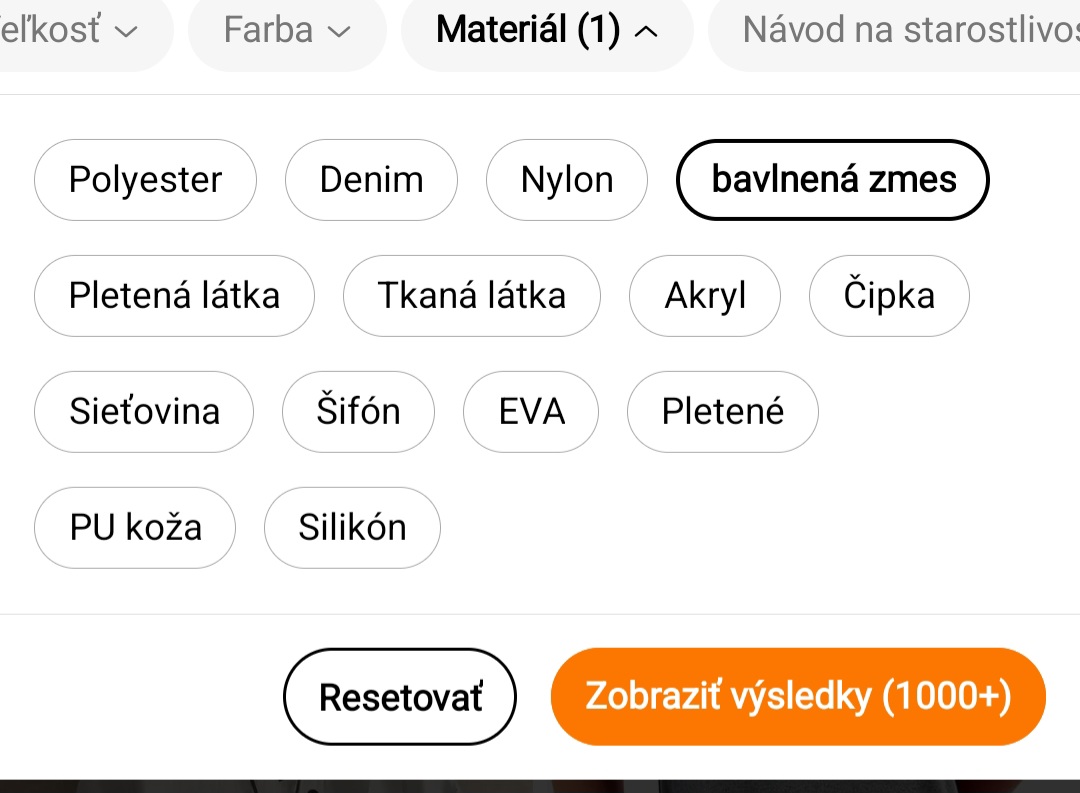Deselect the bavlnená zmes chip
Image resolution: width=1080 pixels, height=793 pixels.
833,180
